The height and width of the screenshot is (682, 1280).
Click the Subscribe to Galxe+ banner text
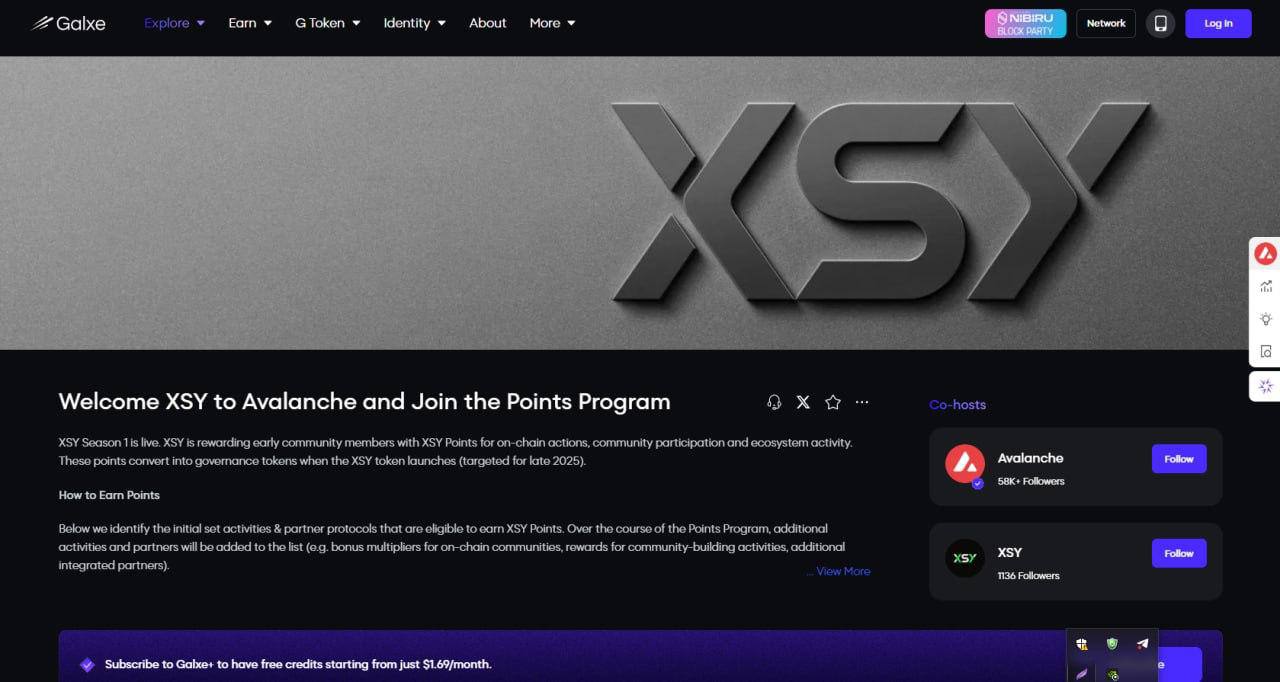[298, 664]
